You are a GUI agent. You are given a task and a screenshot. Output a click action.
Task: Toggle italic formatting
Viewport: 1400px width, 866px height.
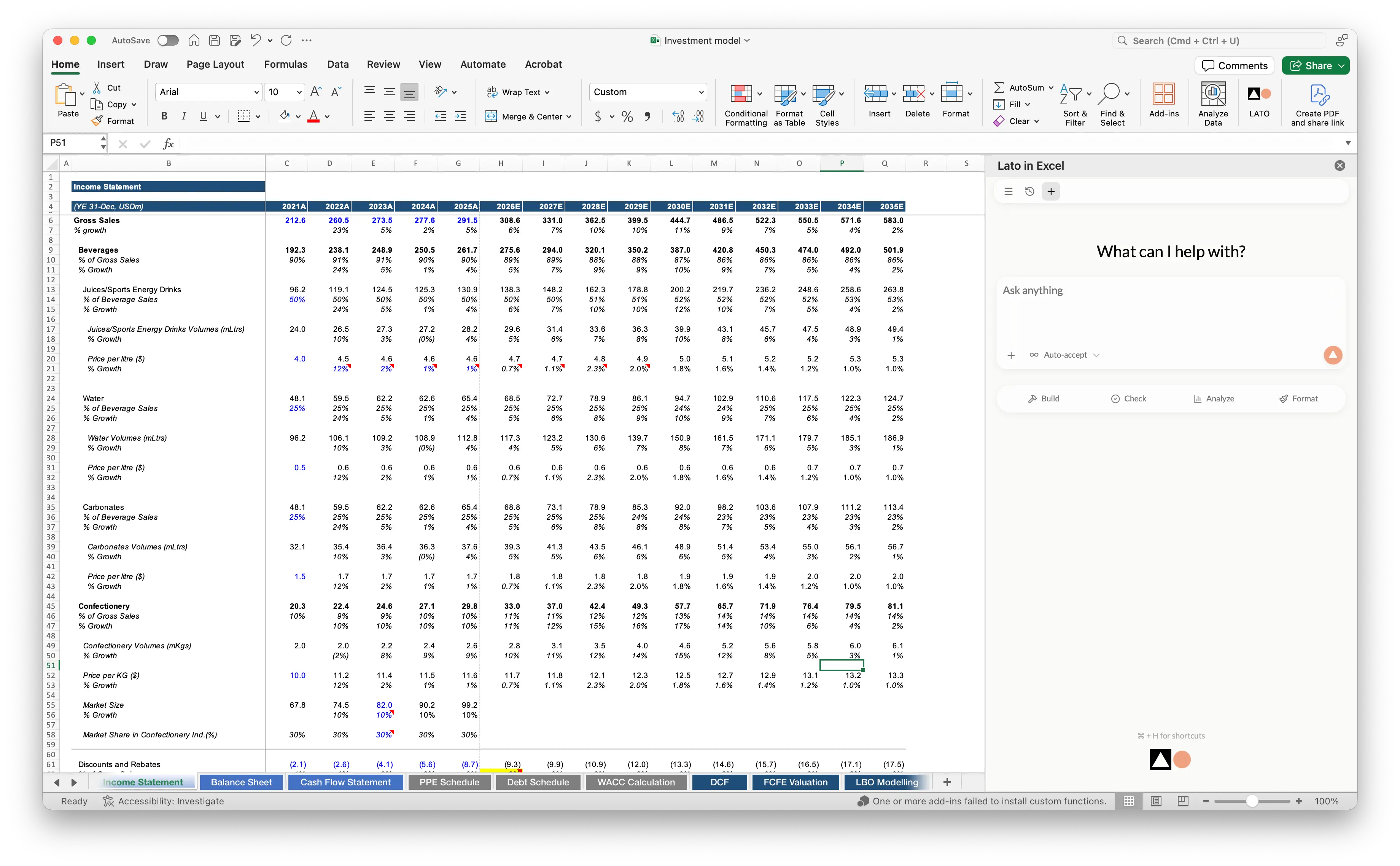(184, 116)
